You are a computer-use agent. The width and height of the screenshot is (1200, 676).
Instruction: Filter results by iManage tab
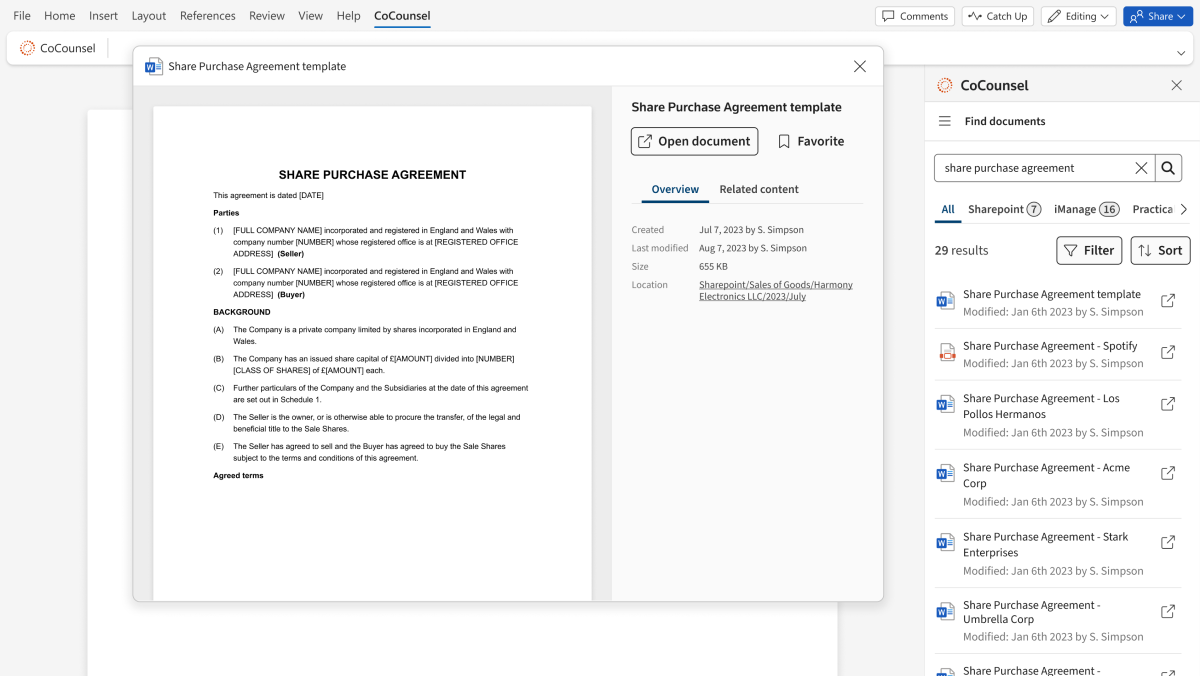click(1086, 209)
